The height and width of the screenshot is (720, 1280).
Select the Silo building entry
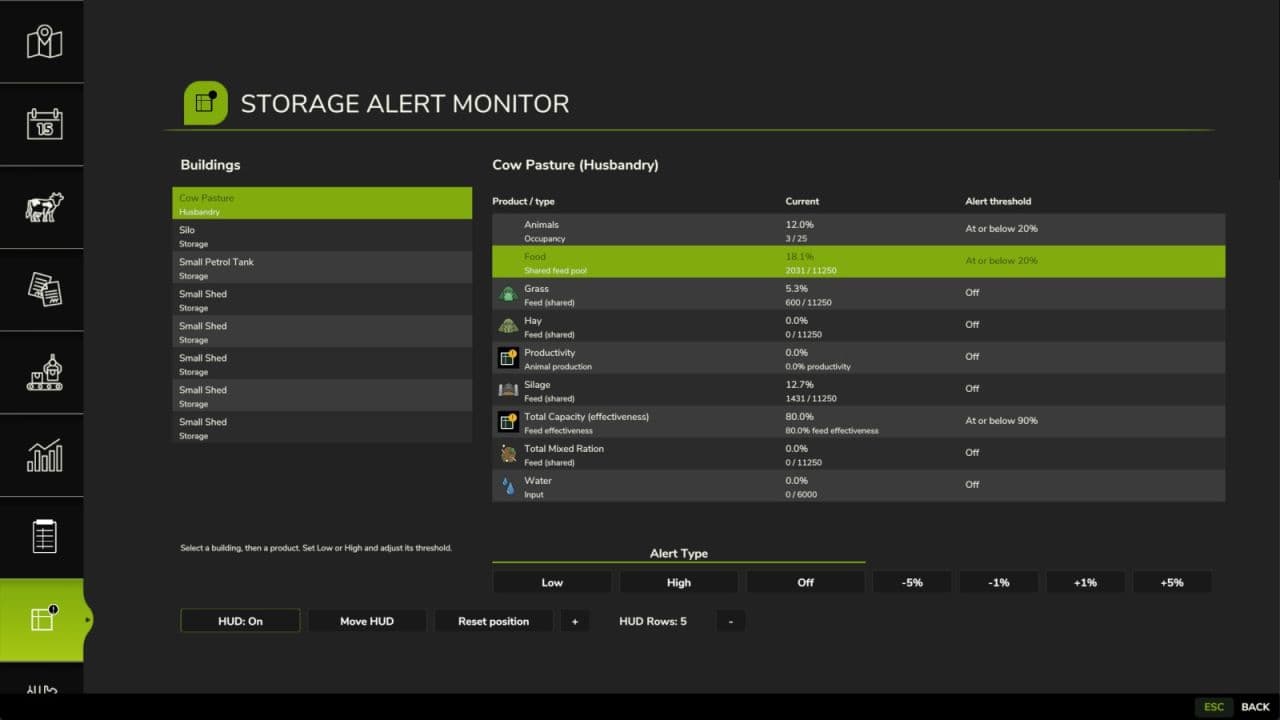tap(322, 236)
